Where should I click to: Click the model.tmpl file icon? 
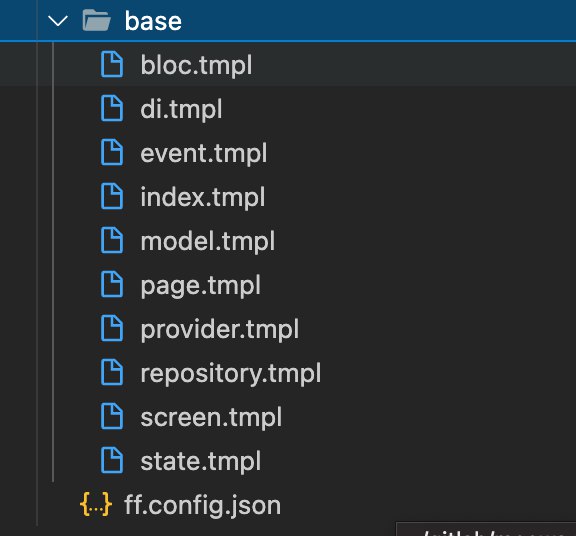tap(112, 240)
